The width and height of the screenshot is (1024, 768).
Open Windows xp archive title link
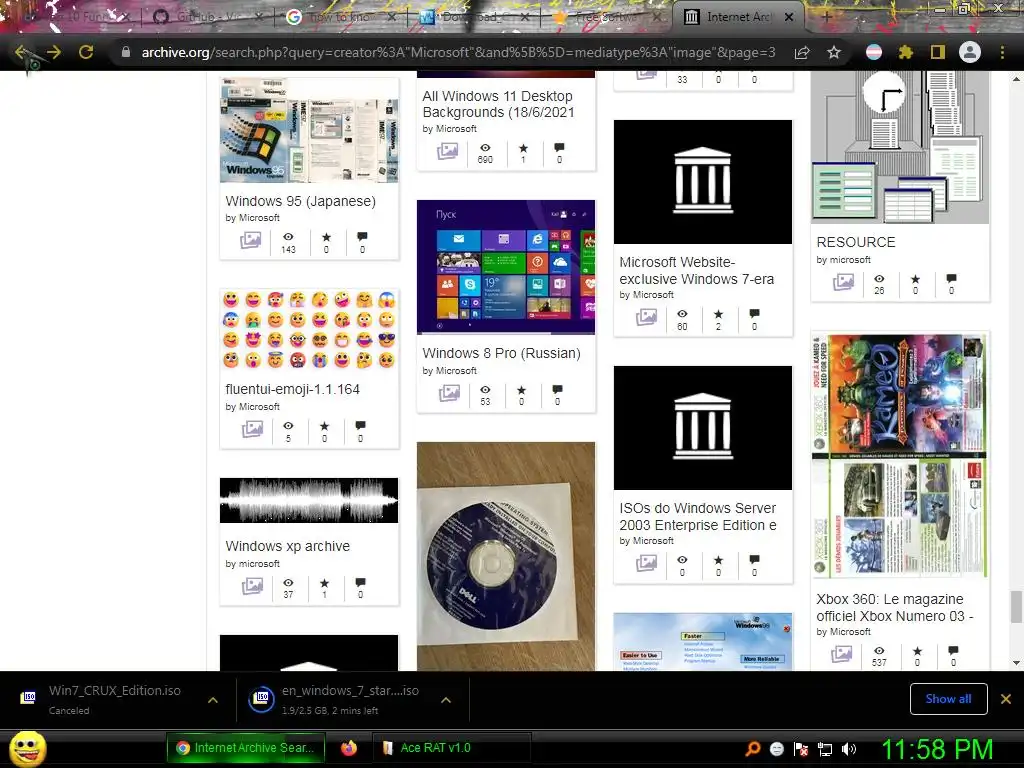click(287, 546)
